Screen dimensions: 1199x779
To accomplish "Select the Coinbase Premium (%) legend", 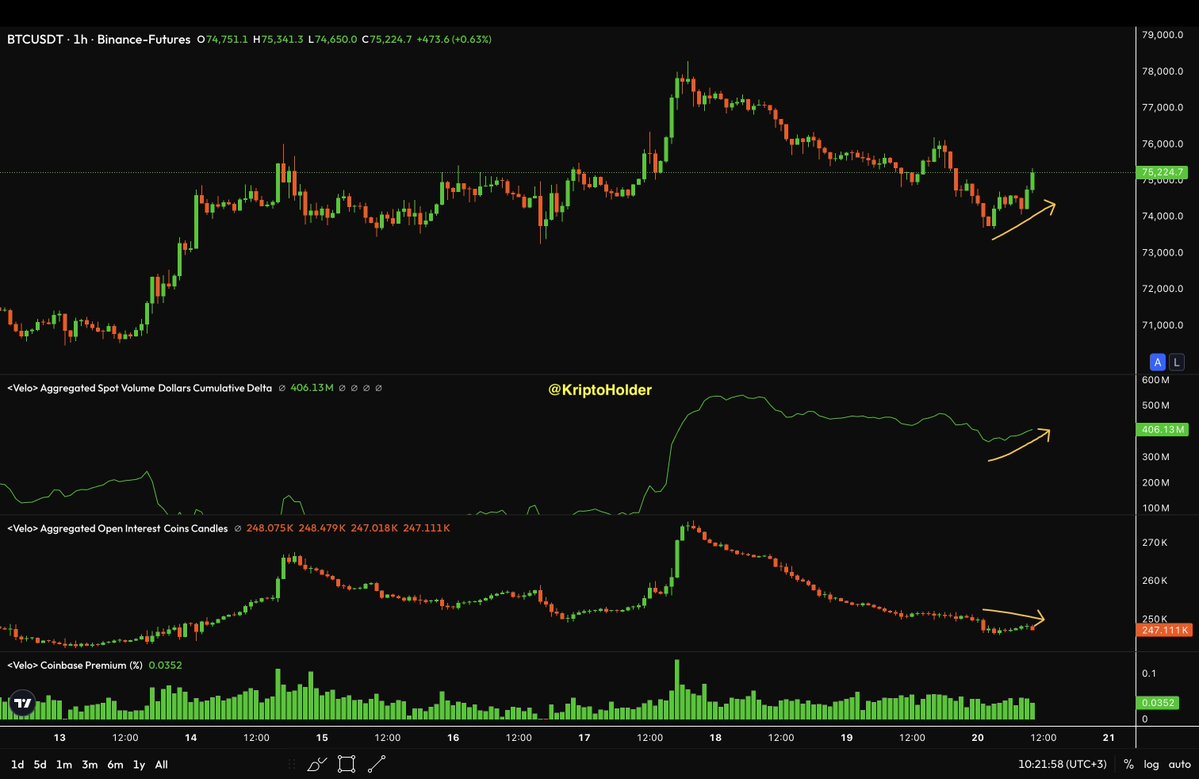I will tap(74, 665).
